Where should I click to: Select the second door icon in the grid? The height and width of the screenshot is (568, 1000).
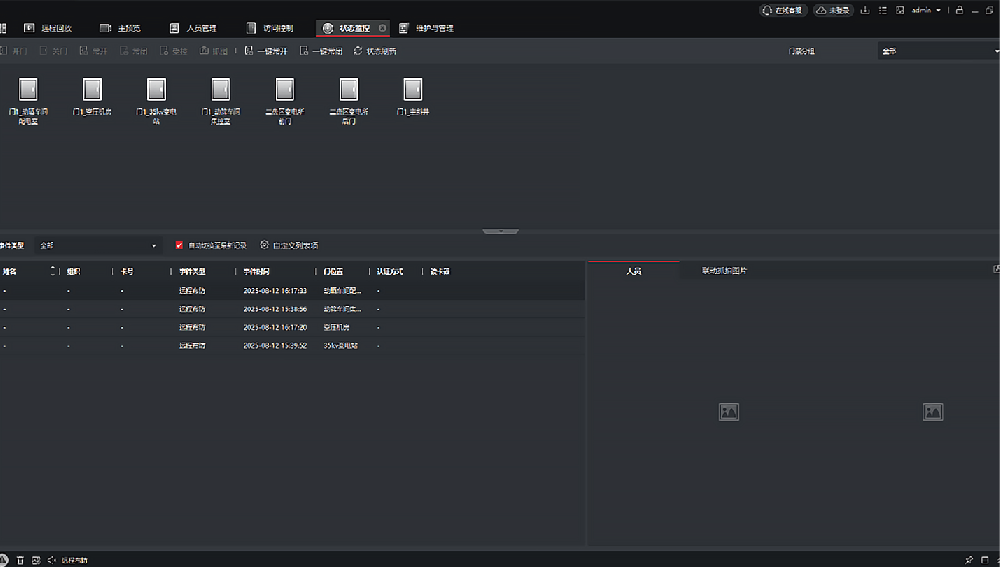click(x=92, y=90)
